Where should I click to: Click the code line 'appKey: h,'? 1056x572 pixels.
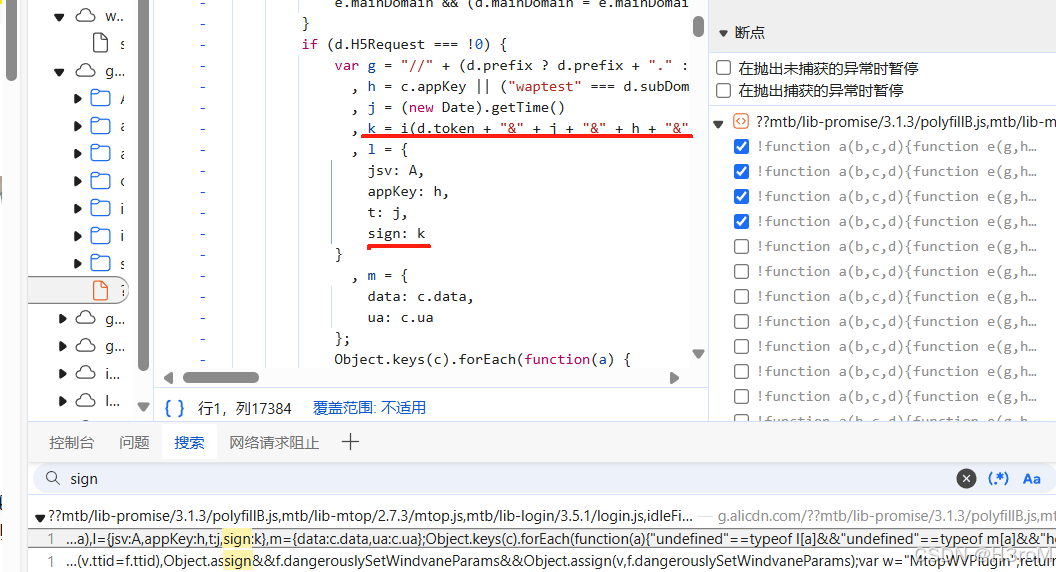point(408,192)
